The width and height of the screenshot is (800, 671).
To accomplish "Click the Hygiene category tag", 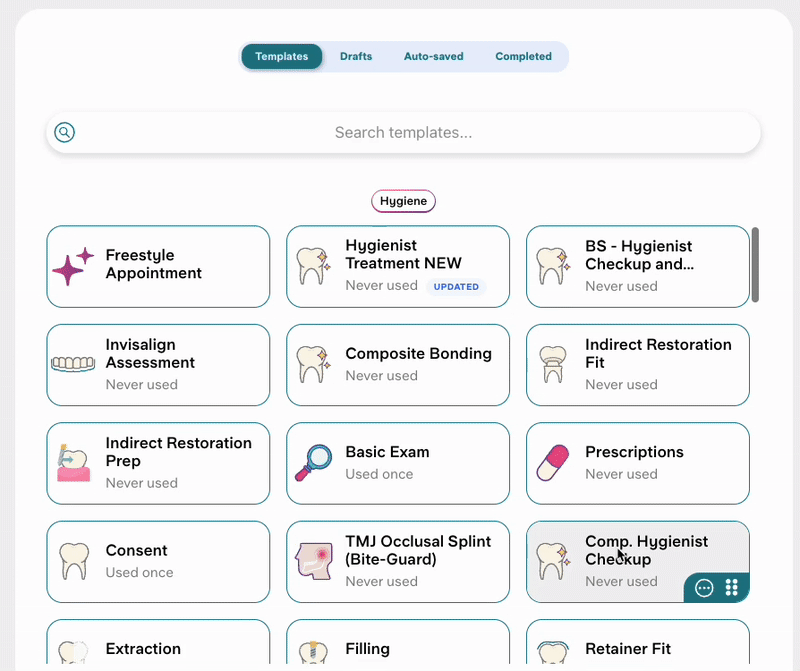I will click(403, 201).
